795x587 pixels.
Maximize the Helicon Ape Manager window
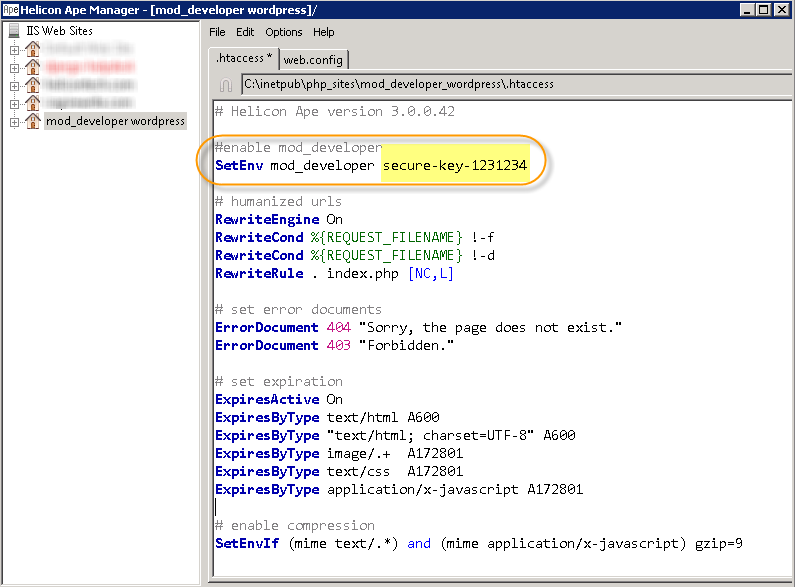point(763,10)
